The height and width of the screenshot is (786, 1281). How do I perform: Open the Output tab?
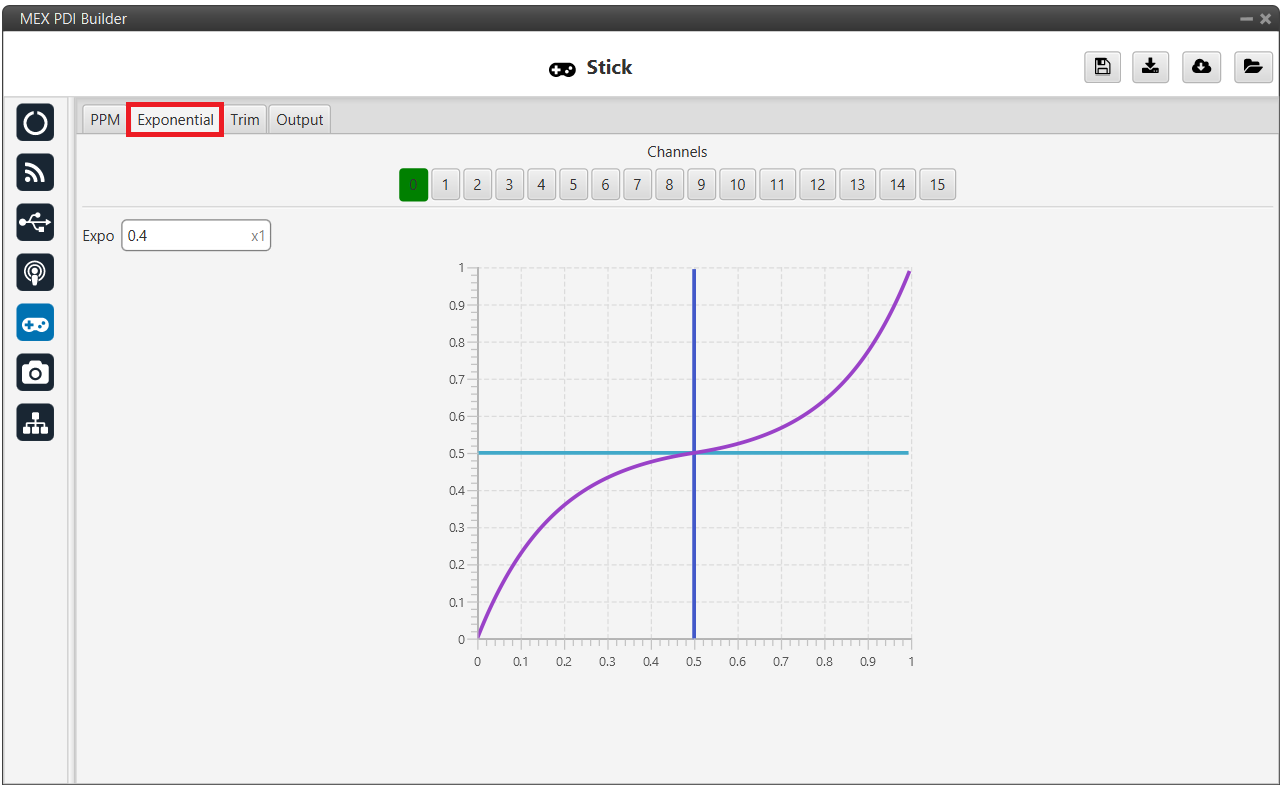tap(300, 120)
